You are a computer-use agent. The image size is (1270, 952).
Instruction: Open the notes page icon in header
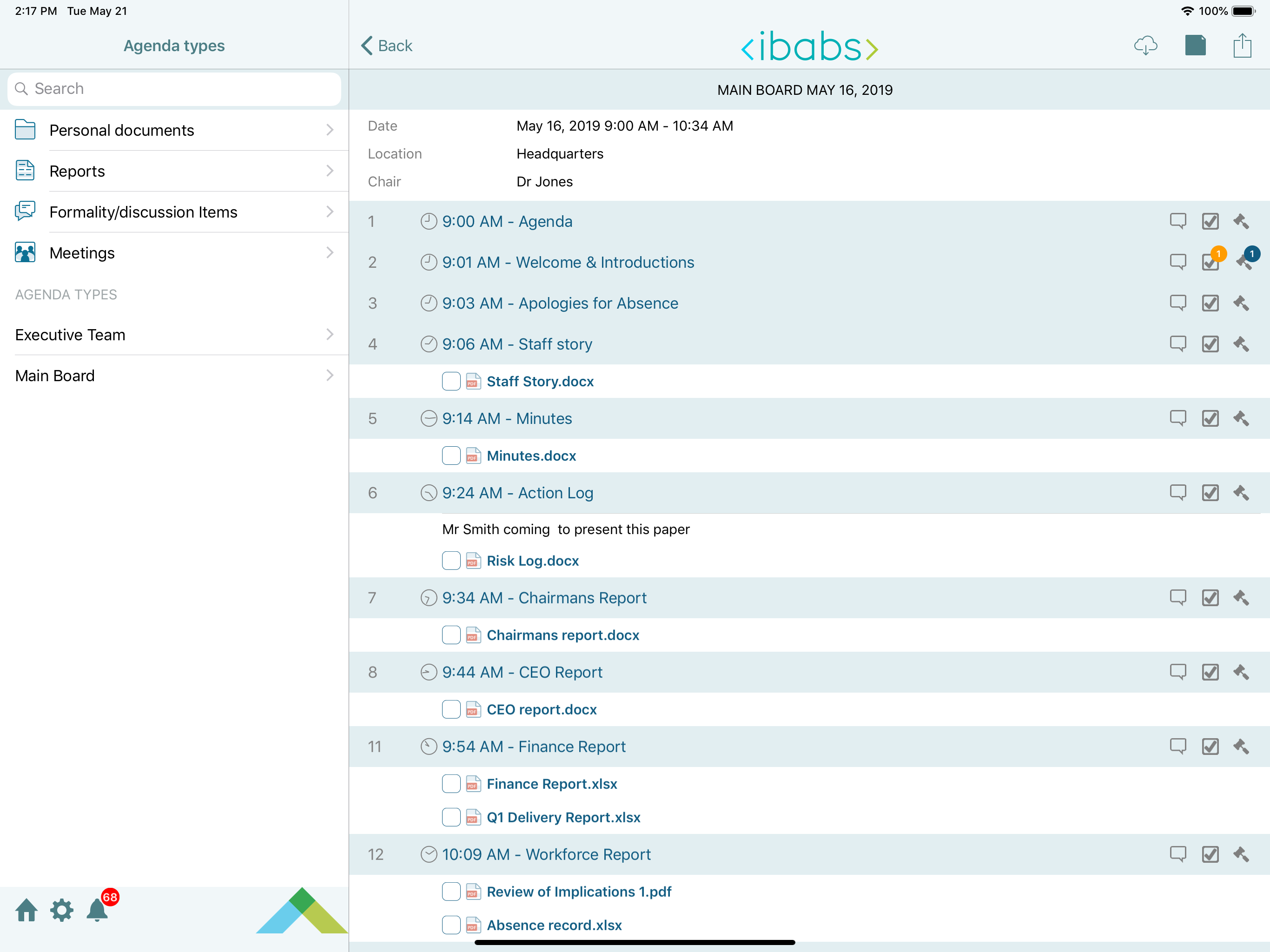tap(1195, 46)
